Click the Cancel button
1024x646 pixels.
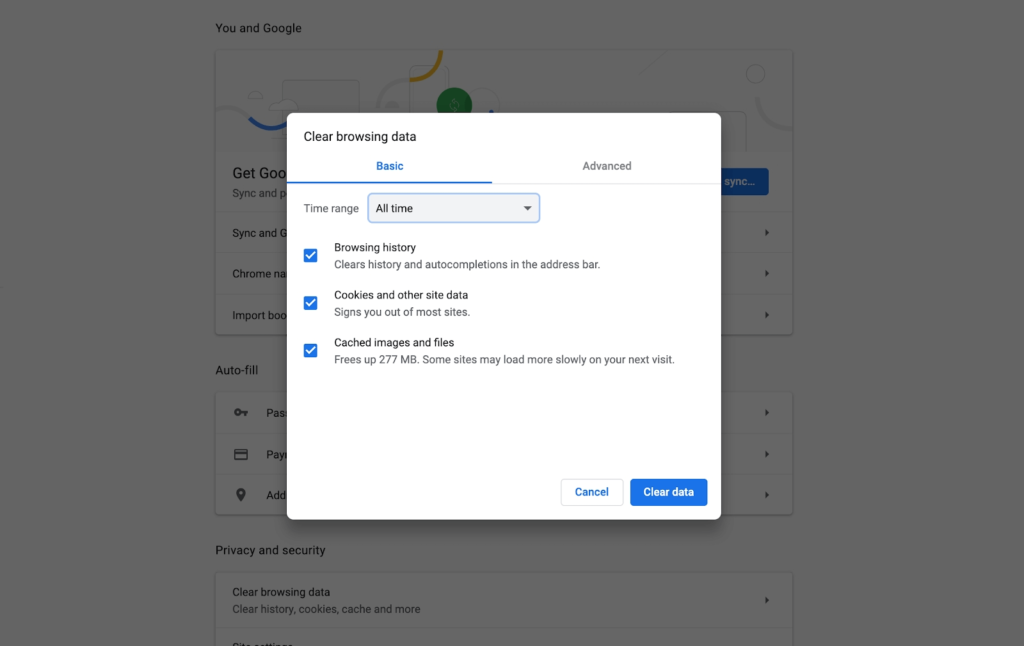point(592,492)
